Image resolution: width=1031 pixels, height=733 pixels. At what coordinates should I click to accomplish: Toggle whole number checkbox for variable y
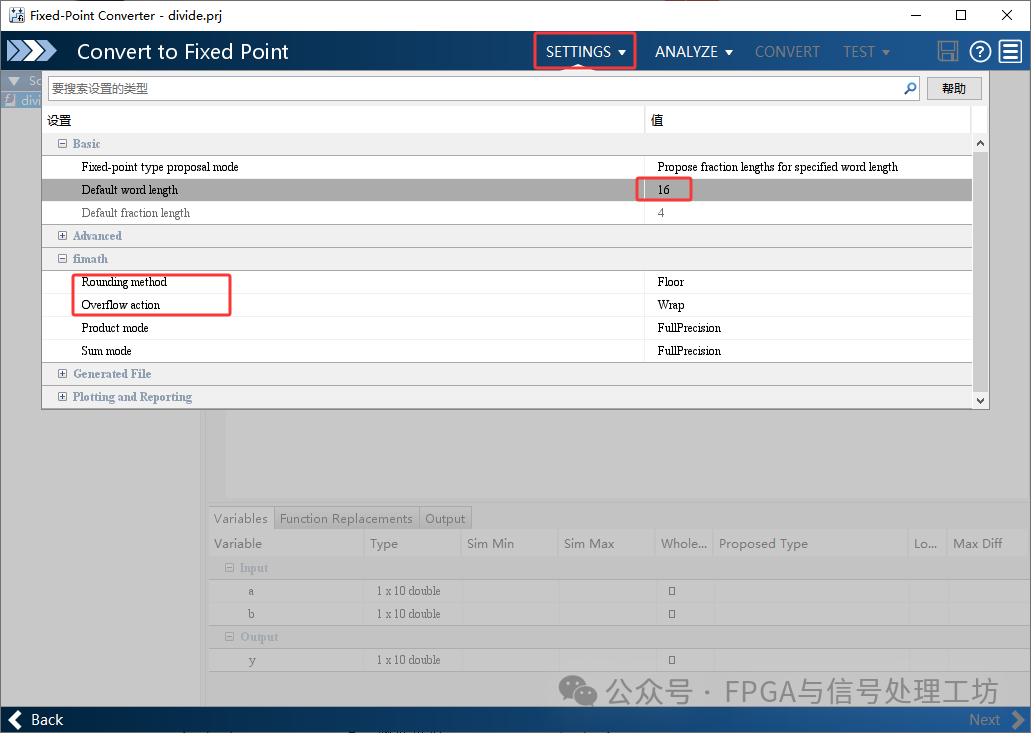click(672, 659)
